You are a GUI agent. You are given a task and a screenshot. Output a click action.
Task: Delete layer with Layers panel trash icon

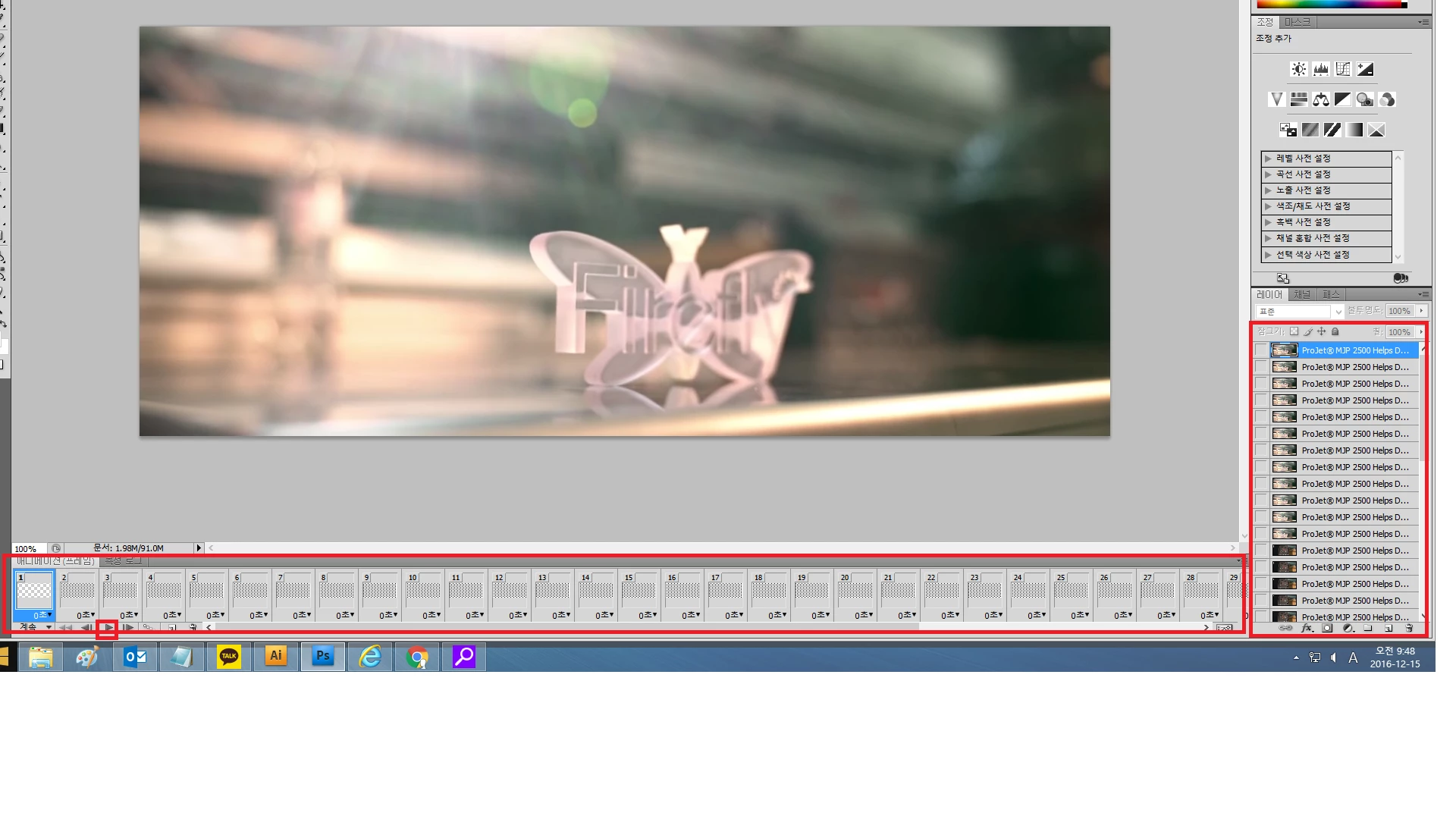click(1409, 628)
